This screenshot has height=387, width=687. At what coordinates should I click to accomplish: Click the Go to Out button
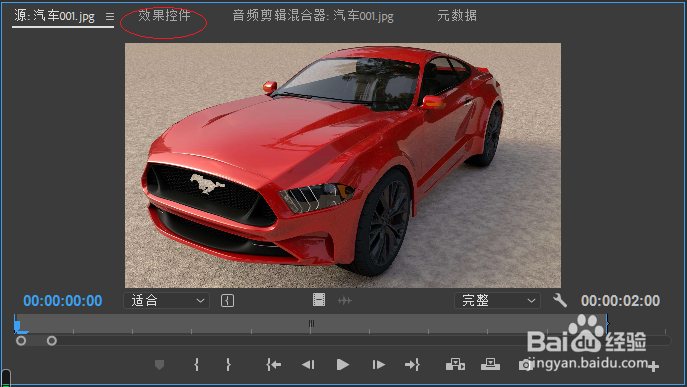tap(412, 365)
